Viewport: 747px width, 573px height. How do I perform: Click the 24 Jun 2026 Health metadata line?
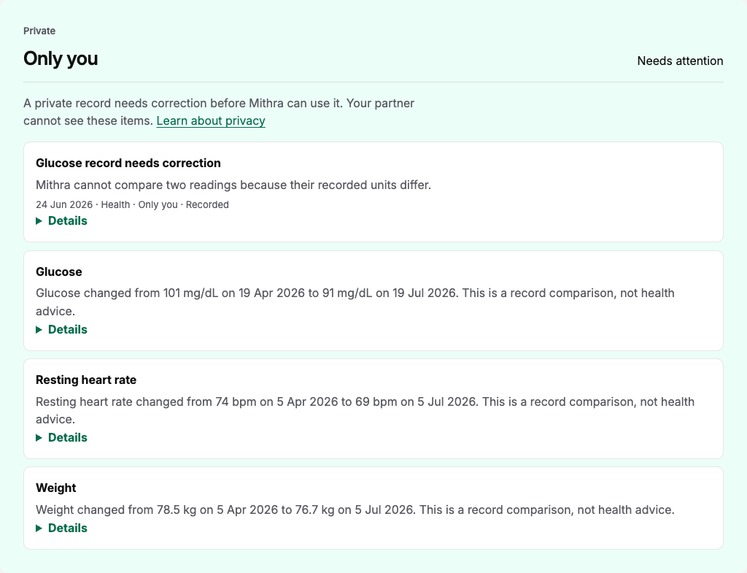tap(132, 205)
